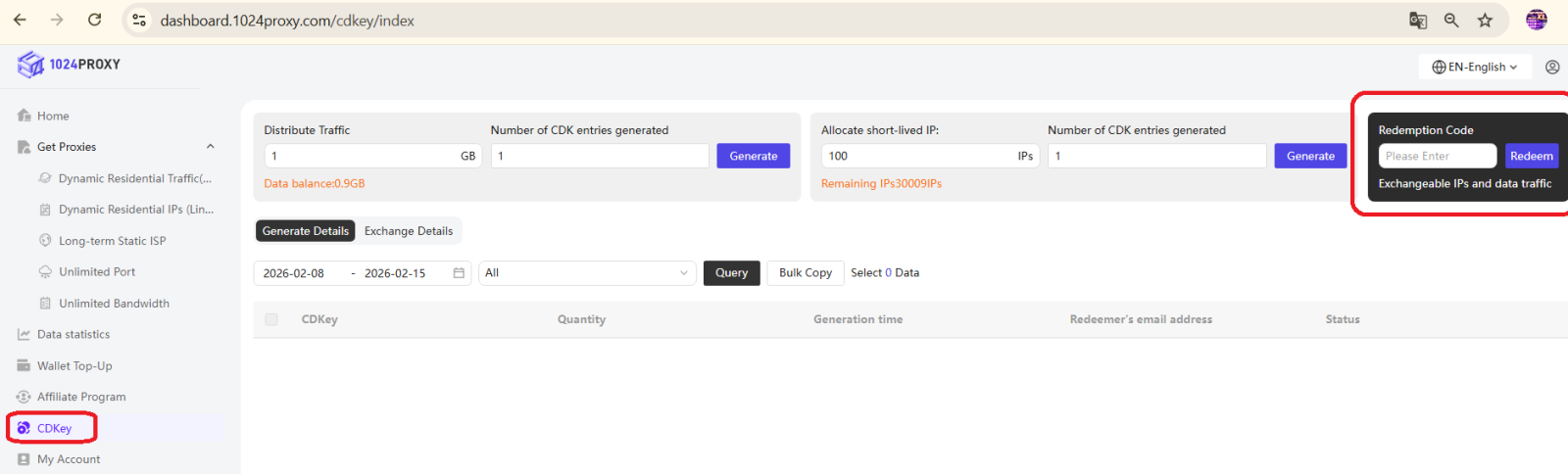Reload the page in browser

[x=94, y=20]
